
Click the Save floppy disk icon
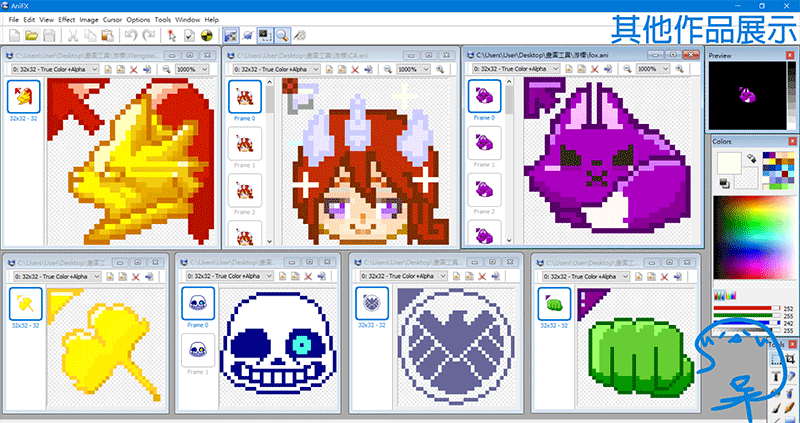pyautogui.click(x=49, y=35)
